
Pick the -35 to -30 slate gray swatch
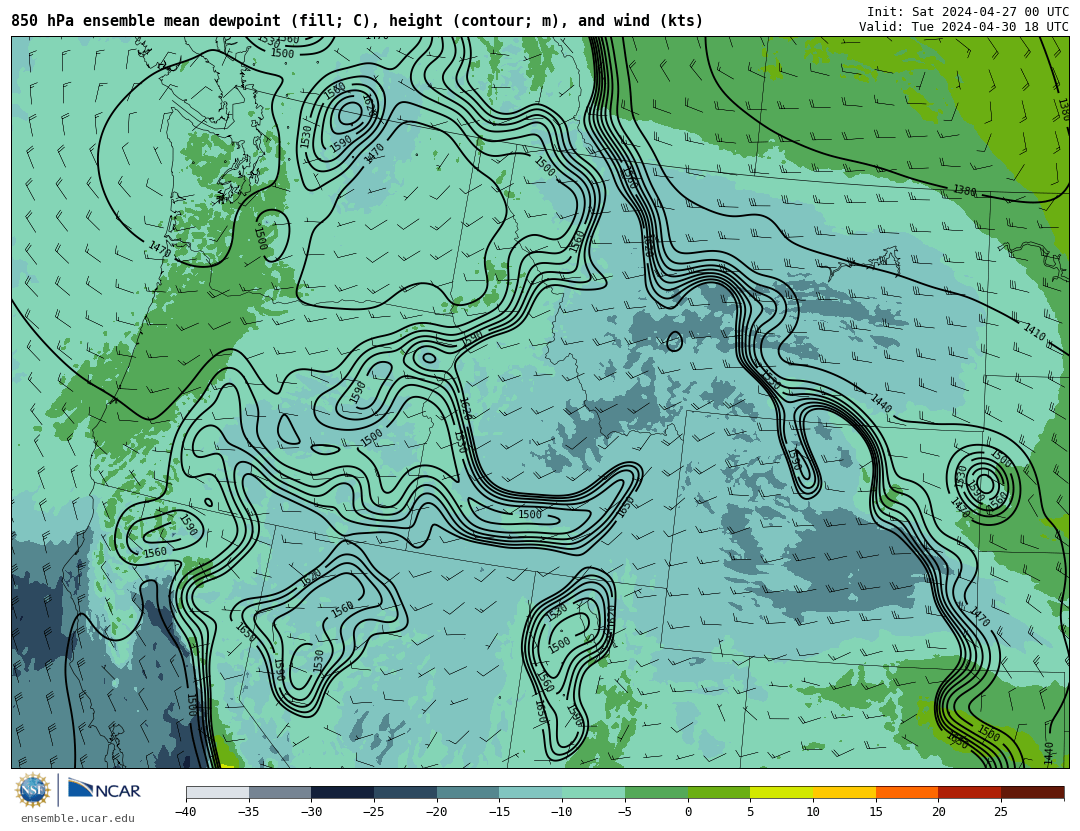click(280, 792)
